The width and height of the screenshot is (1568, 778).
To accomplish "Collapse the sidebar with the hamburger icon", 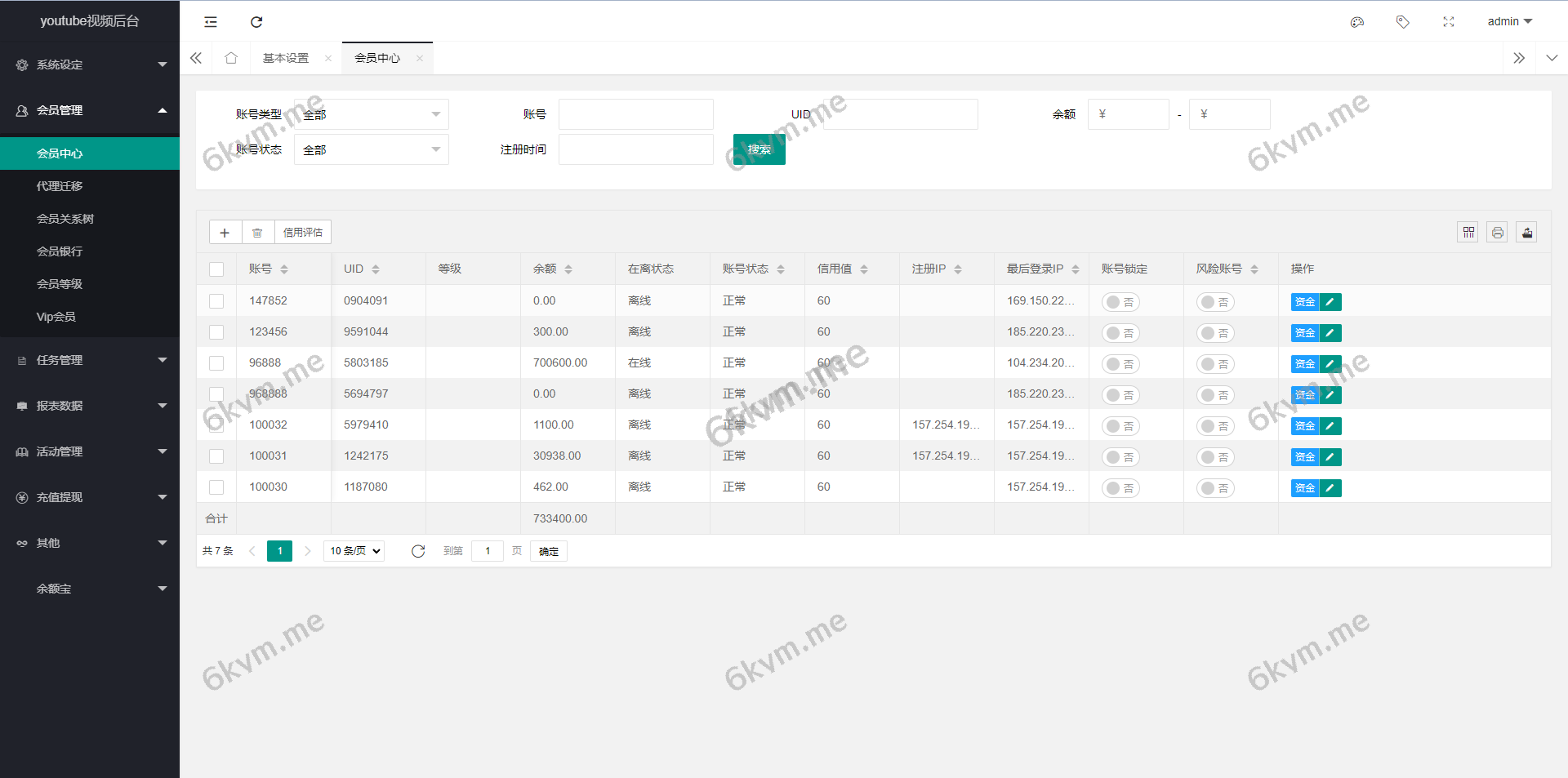I will pos(211,22).
